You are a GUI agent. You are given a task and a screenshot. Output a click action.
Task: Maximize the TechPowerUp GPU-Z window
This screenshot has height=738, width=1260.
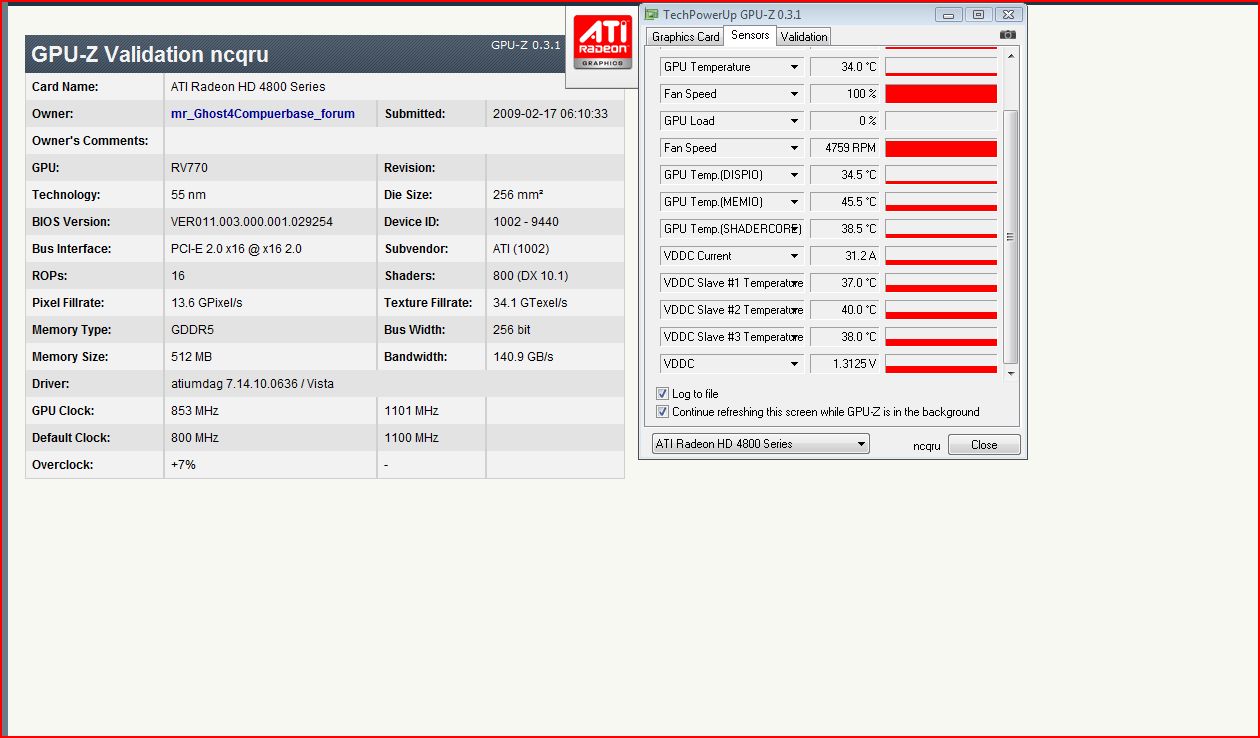pos(978,14)
